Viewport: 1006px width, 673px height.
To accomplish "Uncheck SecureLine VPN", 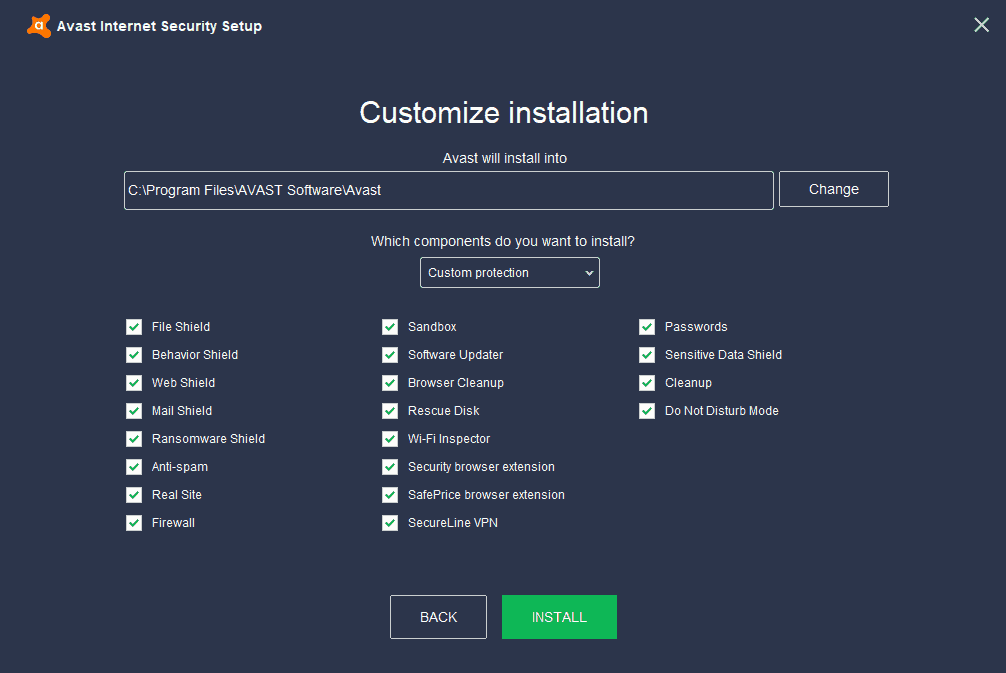I will coord(390,522).
